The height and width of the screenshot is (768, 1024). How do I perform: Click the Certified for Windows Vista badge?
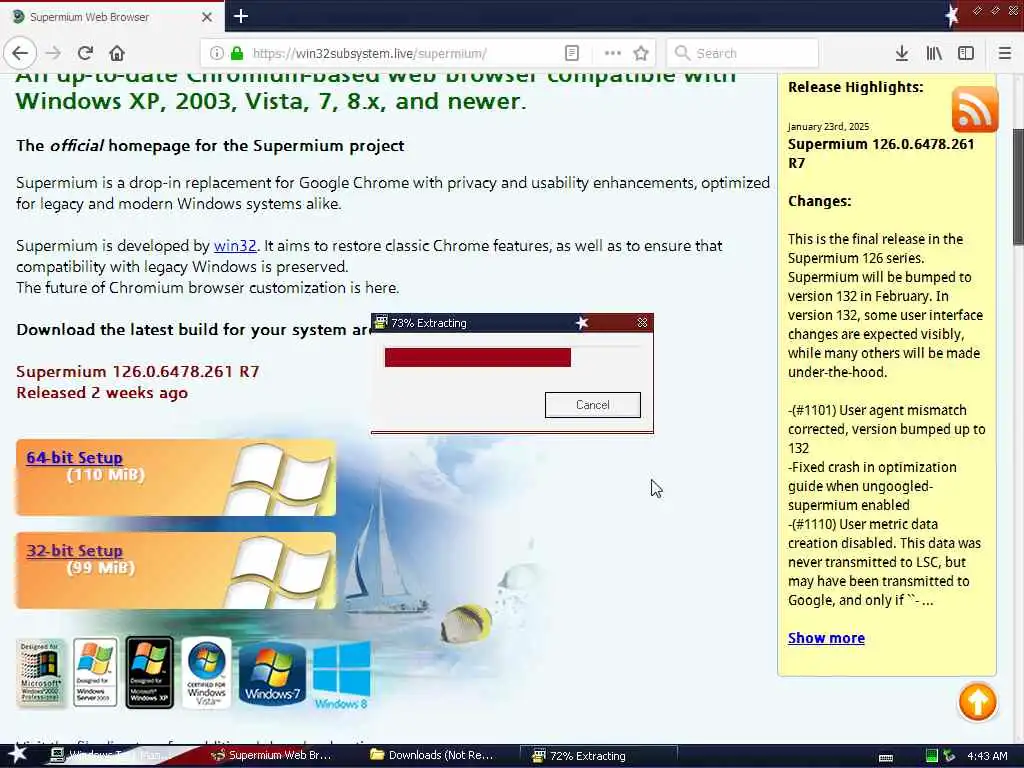(x=206, y=673)
